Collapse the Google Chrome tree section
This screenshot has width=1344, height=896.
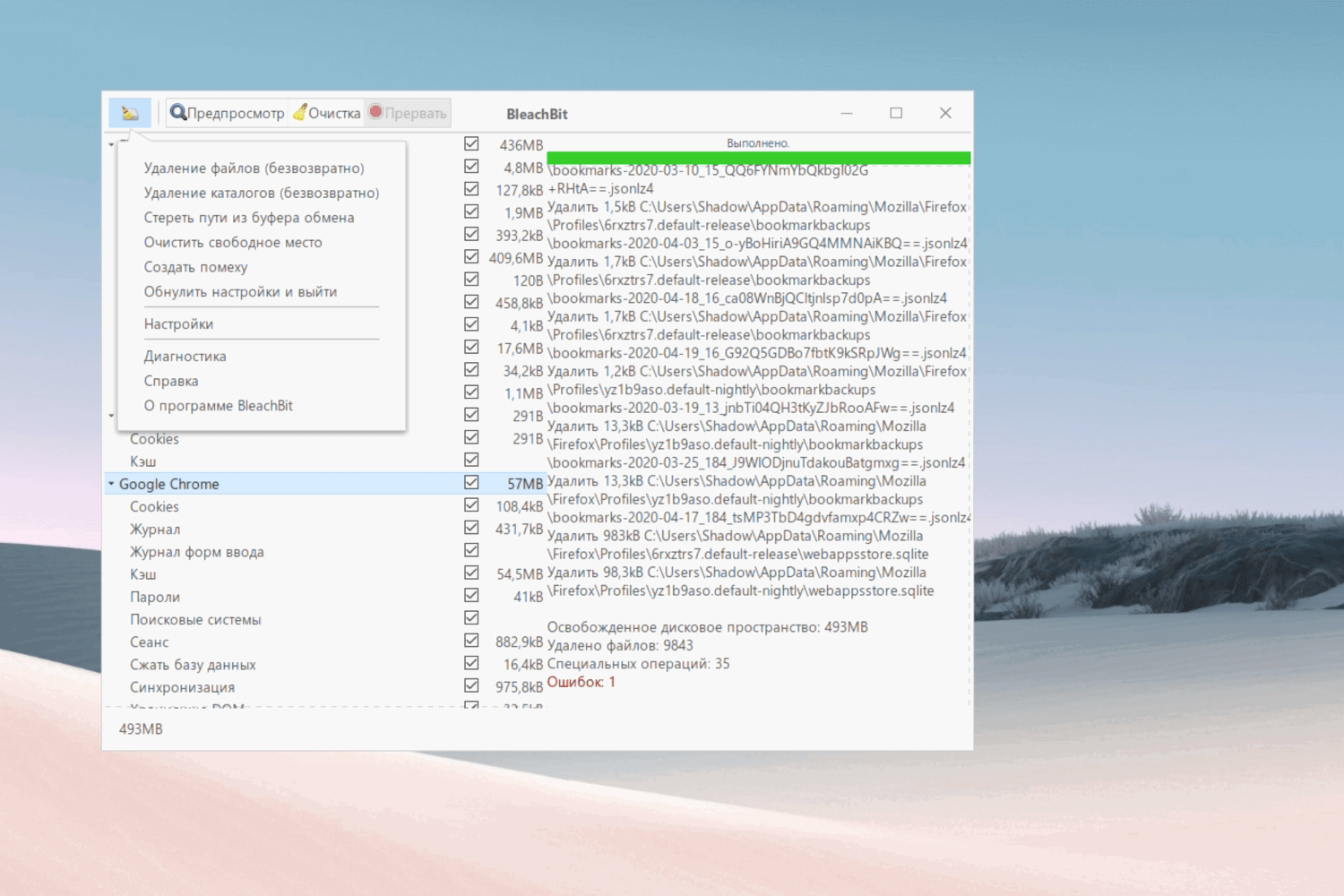point(111,483)
